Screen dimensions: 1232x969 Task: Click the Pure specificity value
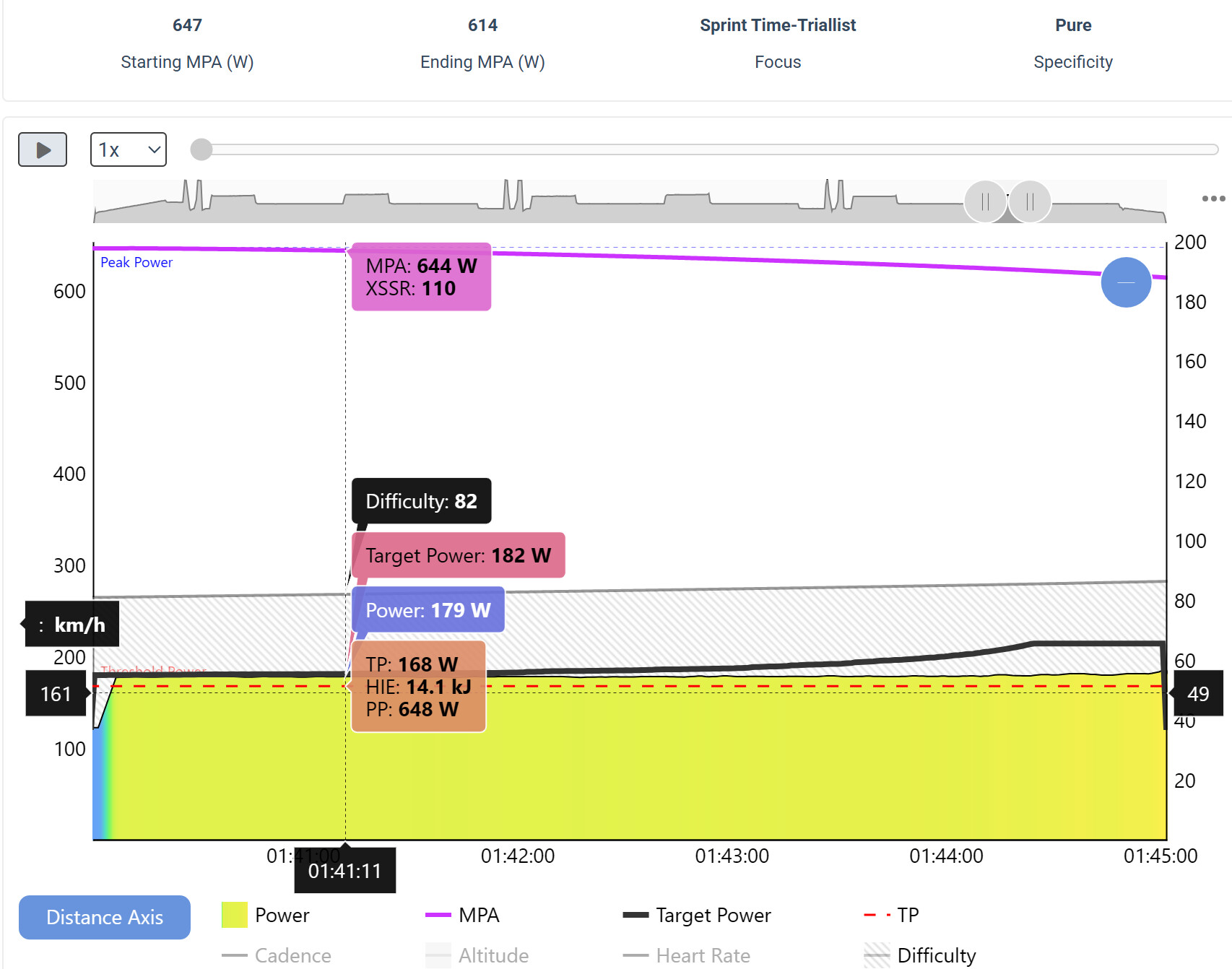(1072, 25)
